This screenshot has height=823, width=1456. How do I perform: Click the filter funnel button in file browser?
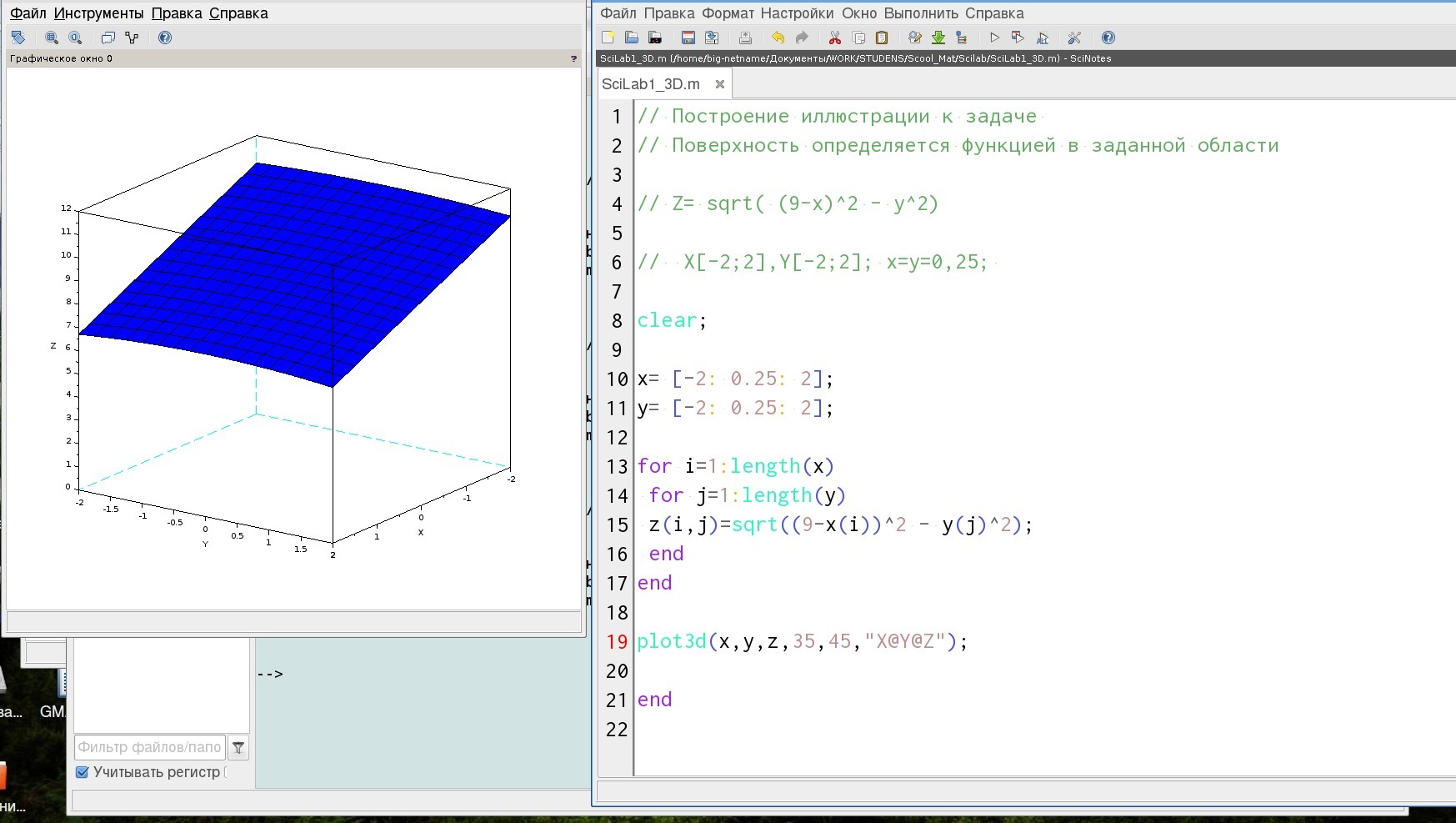238,747
